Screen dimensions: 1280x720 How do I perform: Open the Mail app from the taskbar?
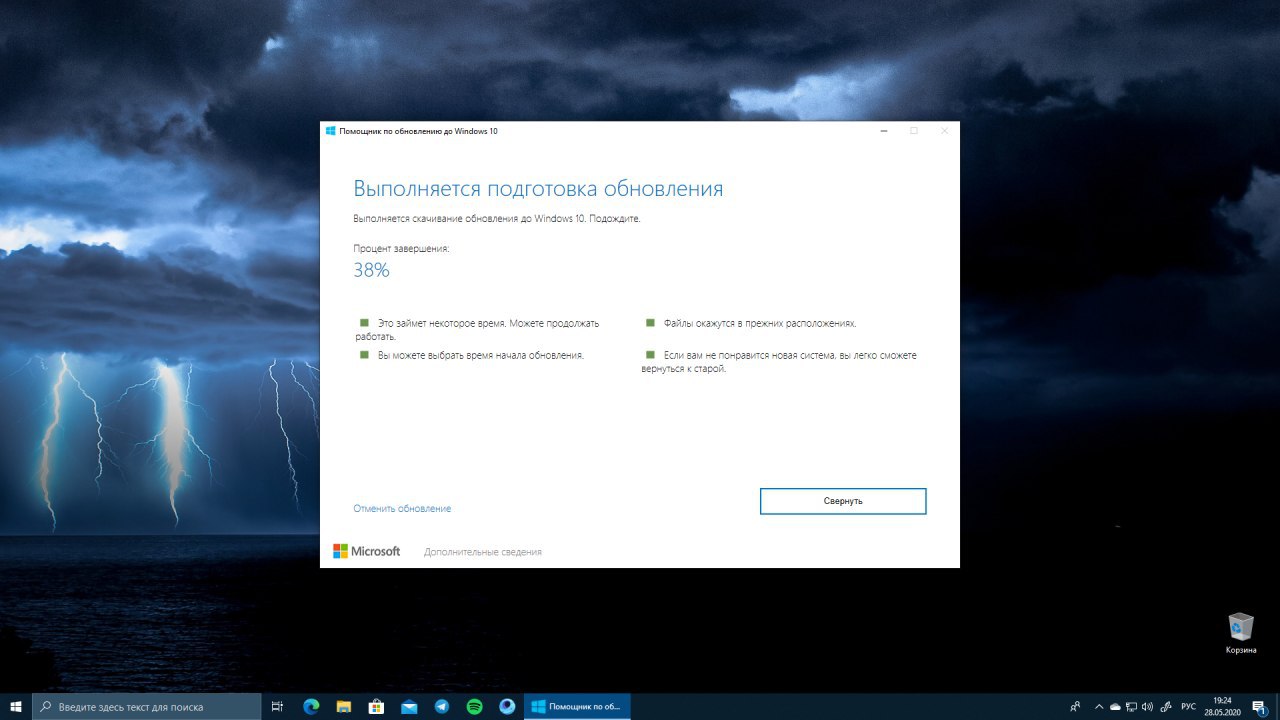point(409,706)
